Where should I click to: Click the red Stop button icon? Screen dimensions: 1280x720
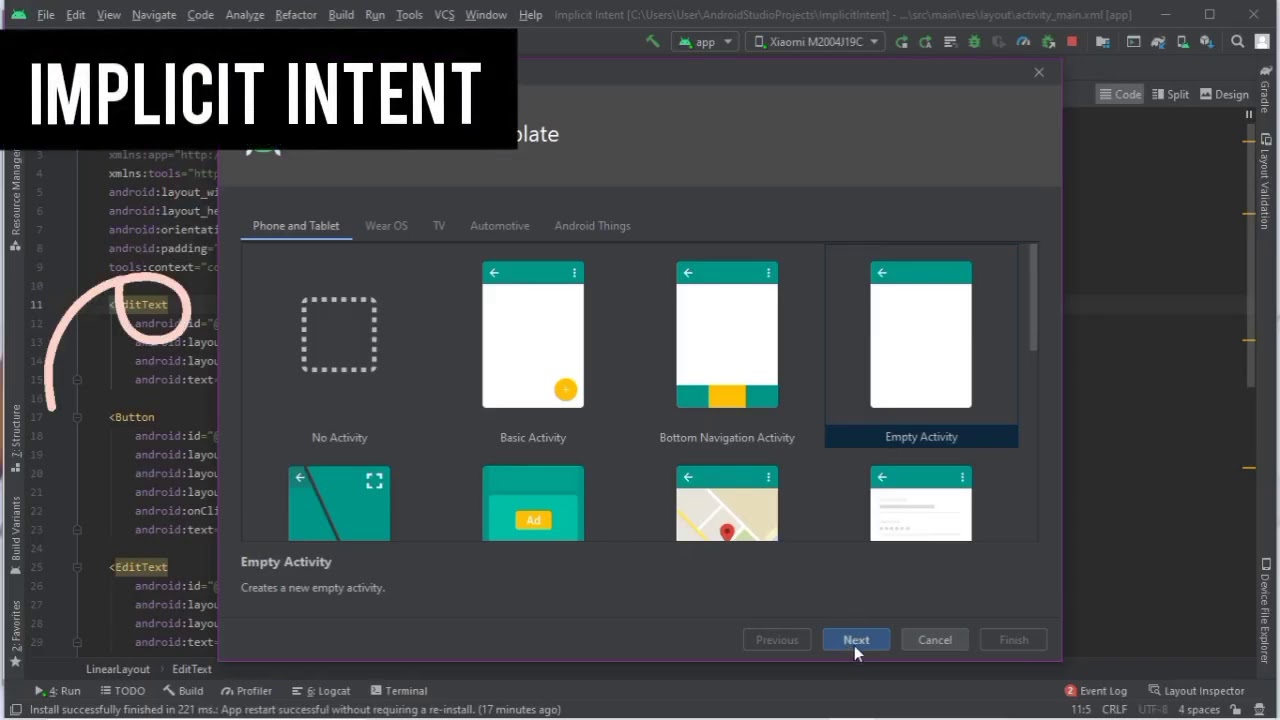[1072, 41]
